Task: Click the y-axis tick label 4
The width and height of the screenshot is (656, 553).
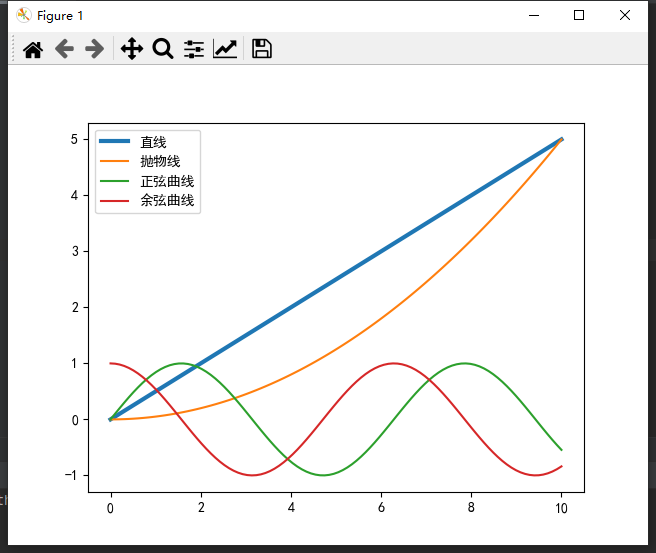Action: pos(74,195)
